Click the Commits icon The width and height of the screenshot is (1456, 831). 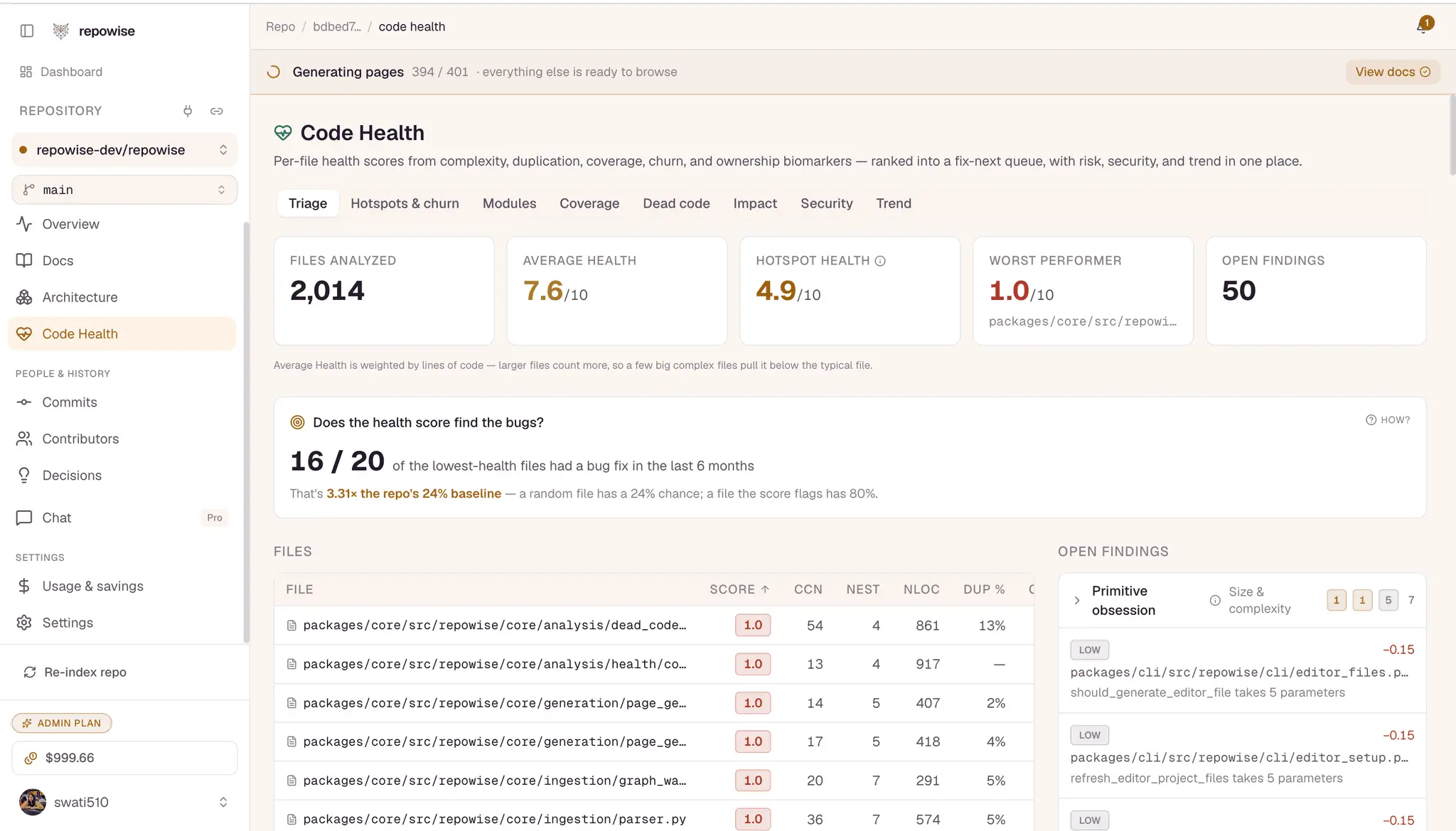[24, 402]
